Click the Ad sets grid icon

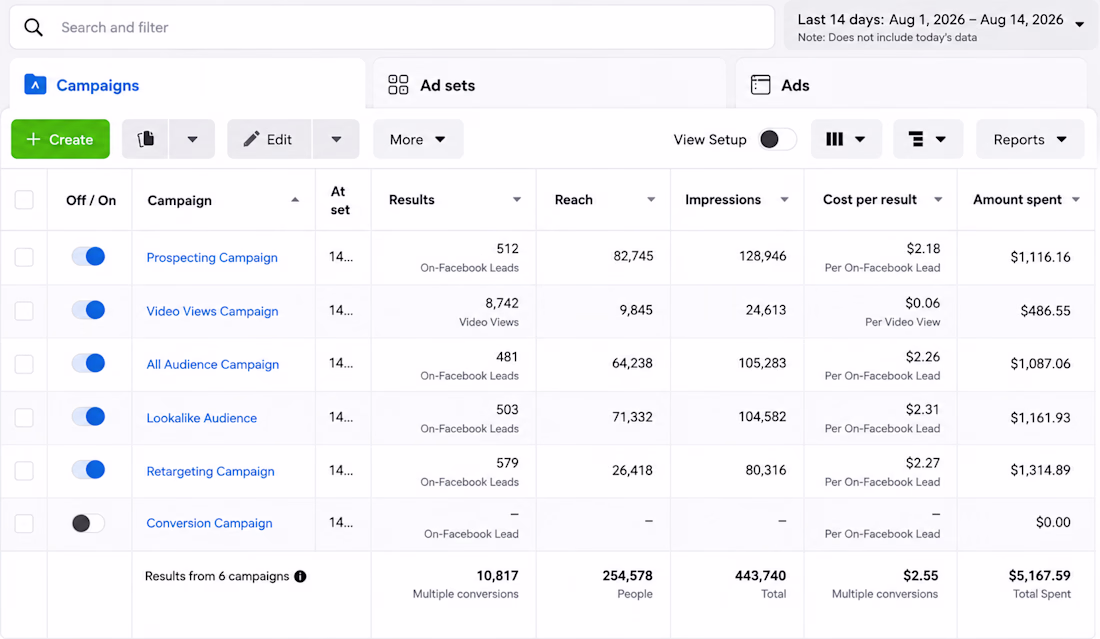pyautogui.click(x=398, y=85)
